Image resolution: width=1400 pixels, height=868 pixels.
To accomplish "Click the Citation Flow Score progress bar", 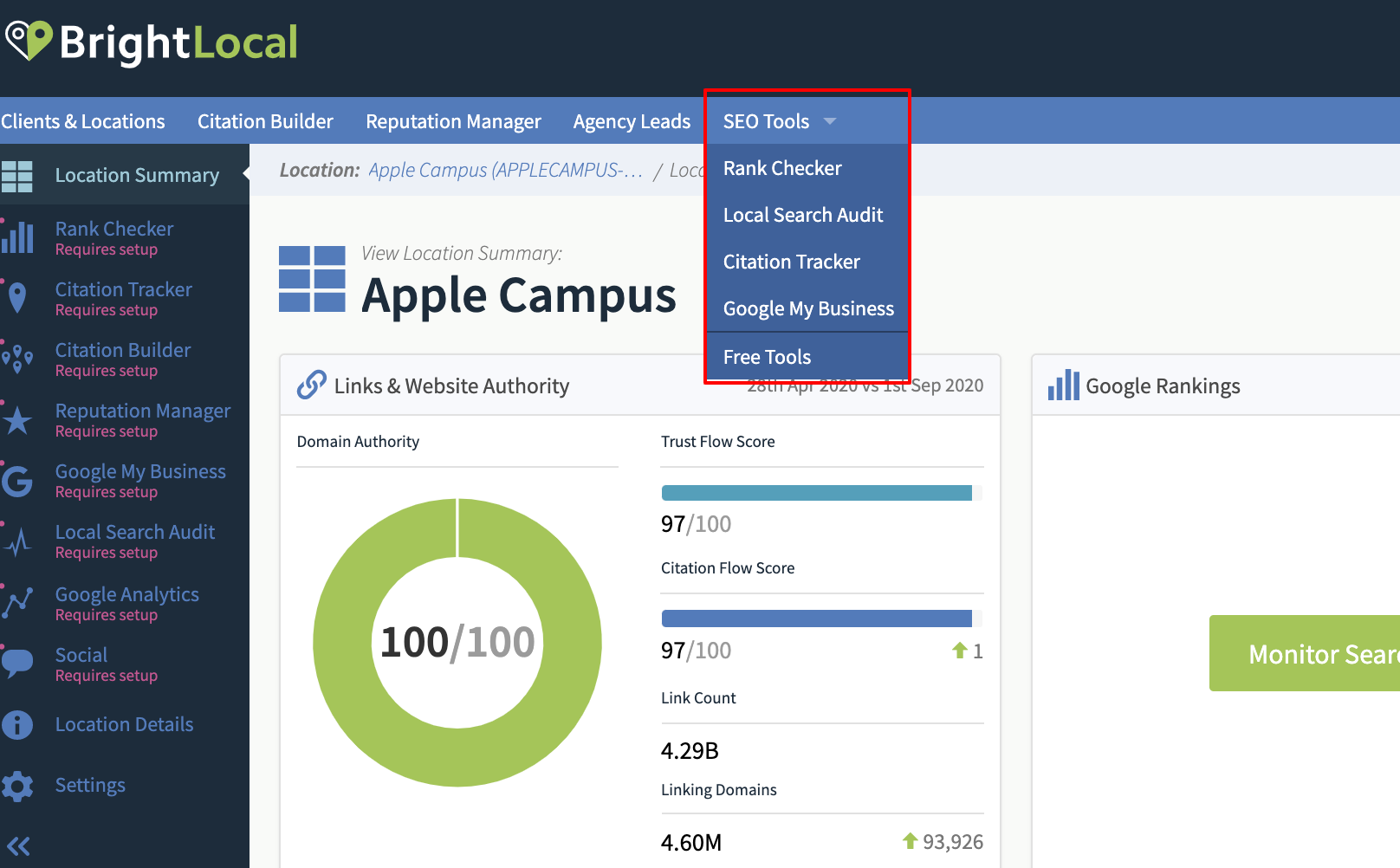I will [x=821, y=619].
